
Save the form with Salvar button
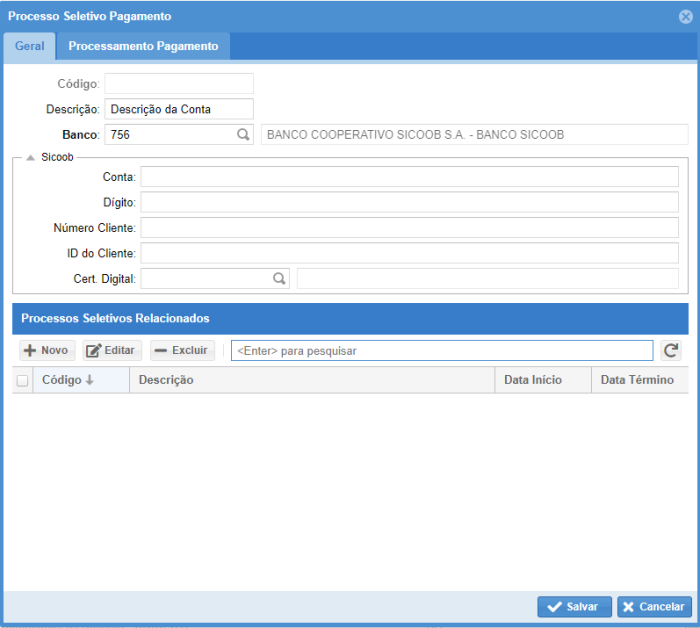click(x=573, y=607)
